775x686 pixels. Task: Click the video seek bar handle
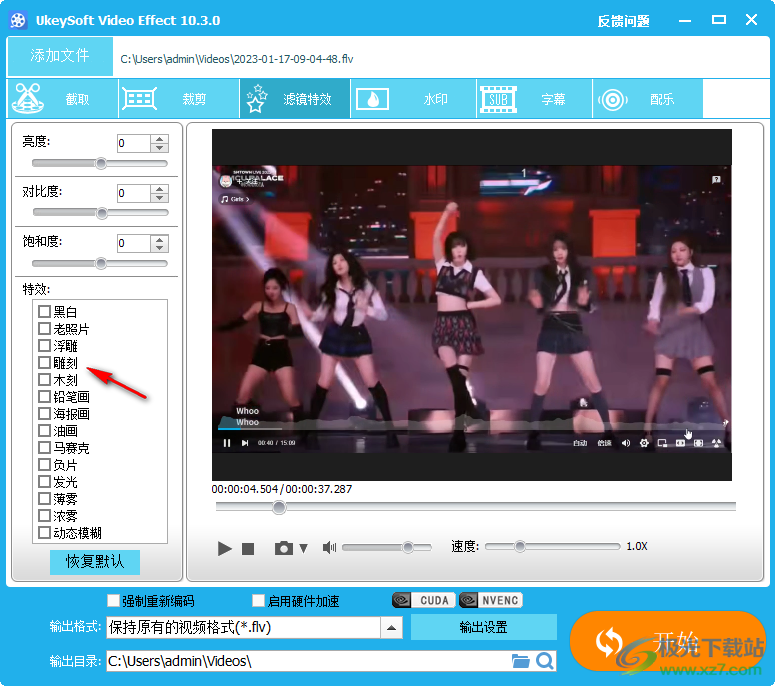pyautogui.click(x=279, y=507)
